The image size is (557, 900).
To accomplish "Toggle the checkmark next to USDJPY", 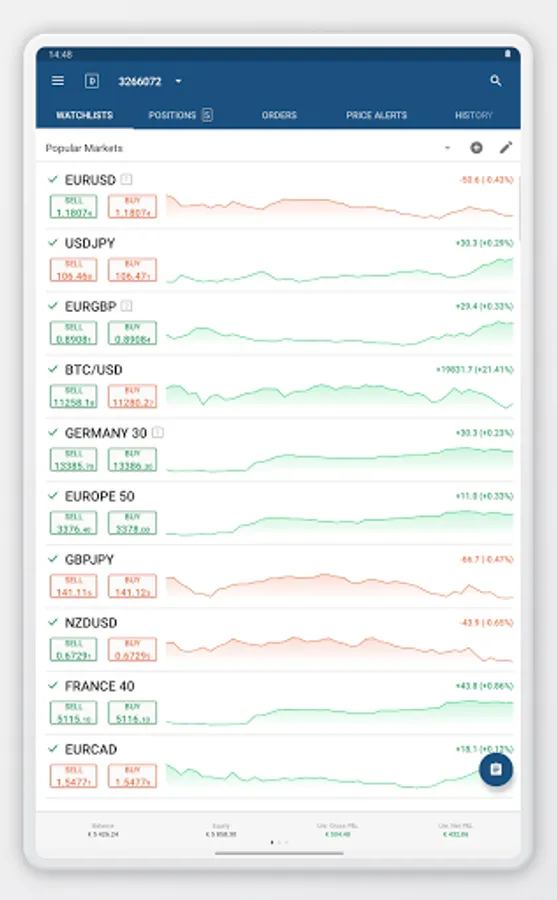I will tap(53, 243).
